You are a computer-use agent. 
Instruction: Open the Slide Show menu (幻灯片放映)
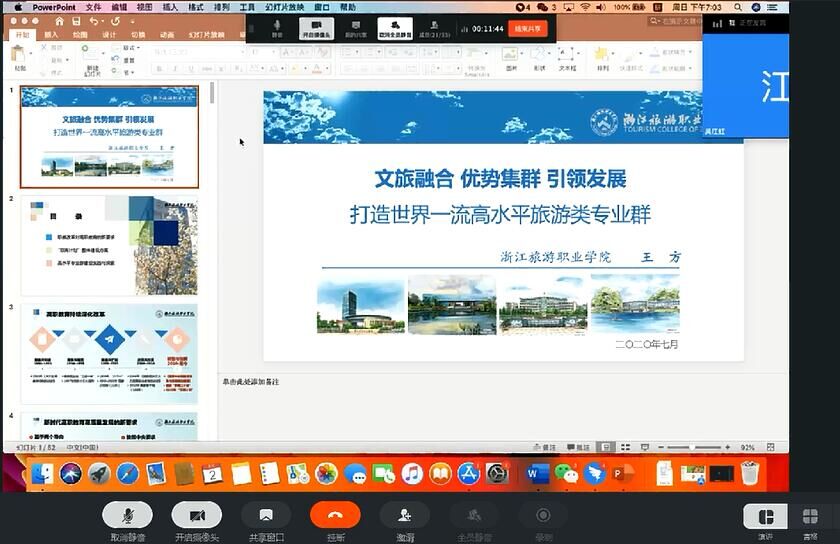pyautogui.click(x=284, y=7)
